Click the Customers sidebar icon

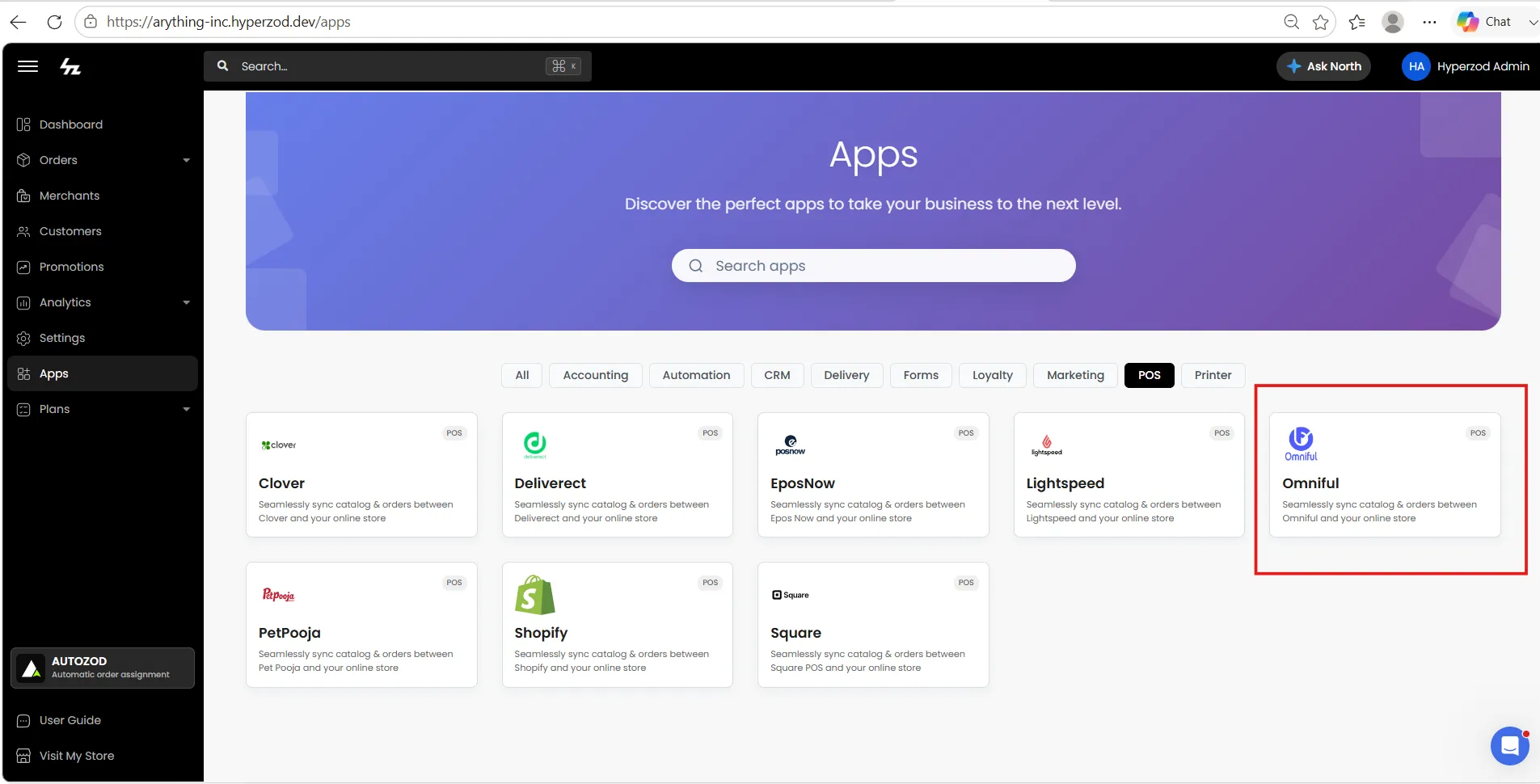tap(23, 231)
